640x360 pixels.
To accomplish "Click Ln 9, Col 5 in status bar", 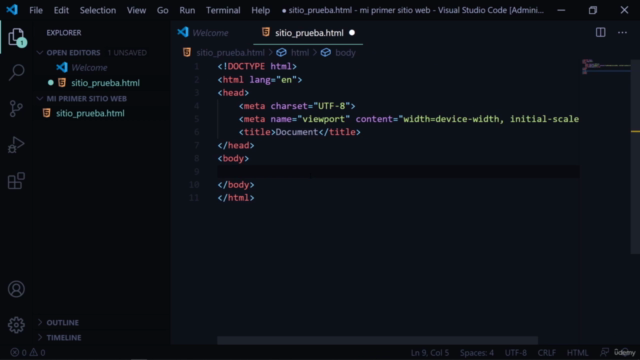I will click(x=430, y=353).
